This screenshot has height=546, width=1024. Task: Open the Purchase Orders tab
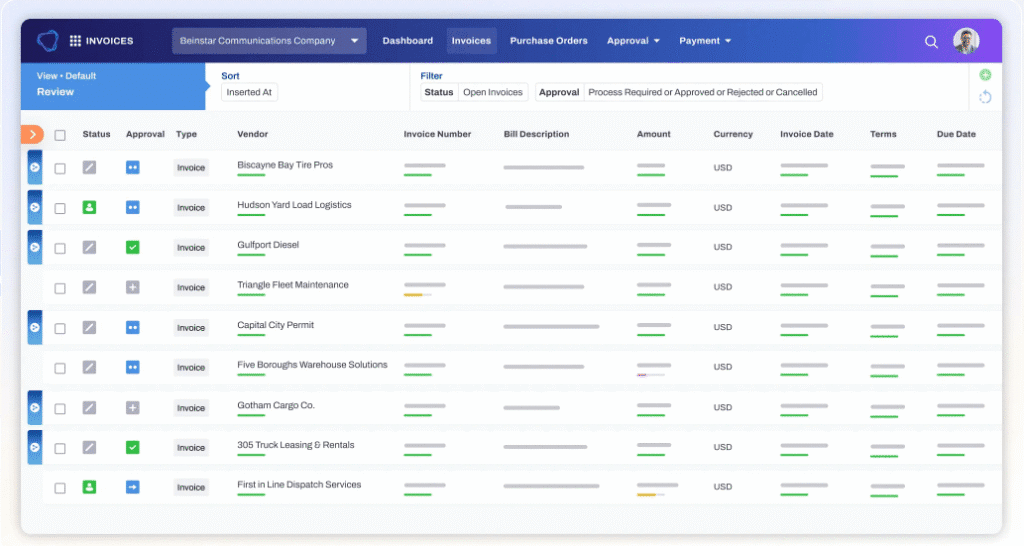tap(549, 40)
